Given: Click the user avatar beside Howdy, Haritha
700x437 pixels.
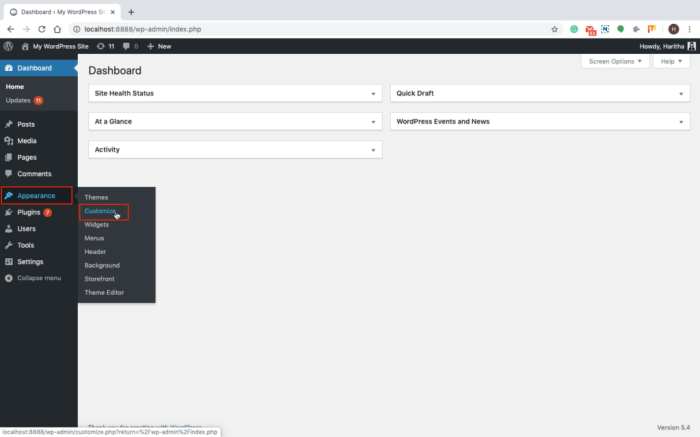Looking at the screenshot, I should [x=692, y=46].
